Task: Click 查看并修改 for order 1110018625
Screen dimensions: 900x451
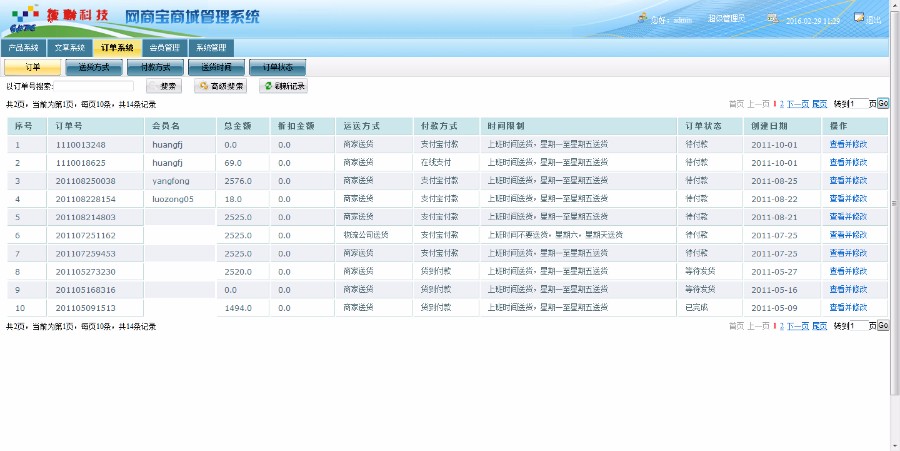Action: [x=848, y=162]
